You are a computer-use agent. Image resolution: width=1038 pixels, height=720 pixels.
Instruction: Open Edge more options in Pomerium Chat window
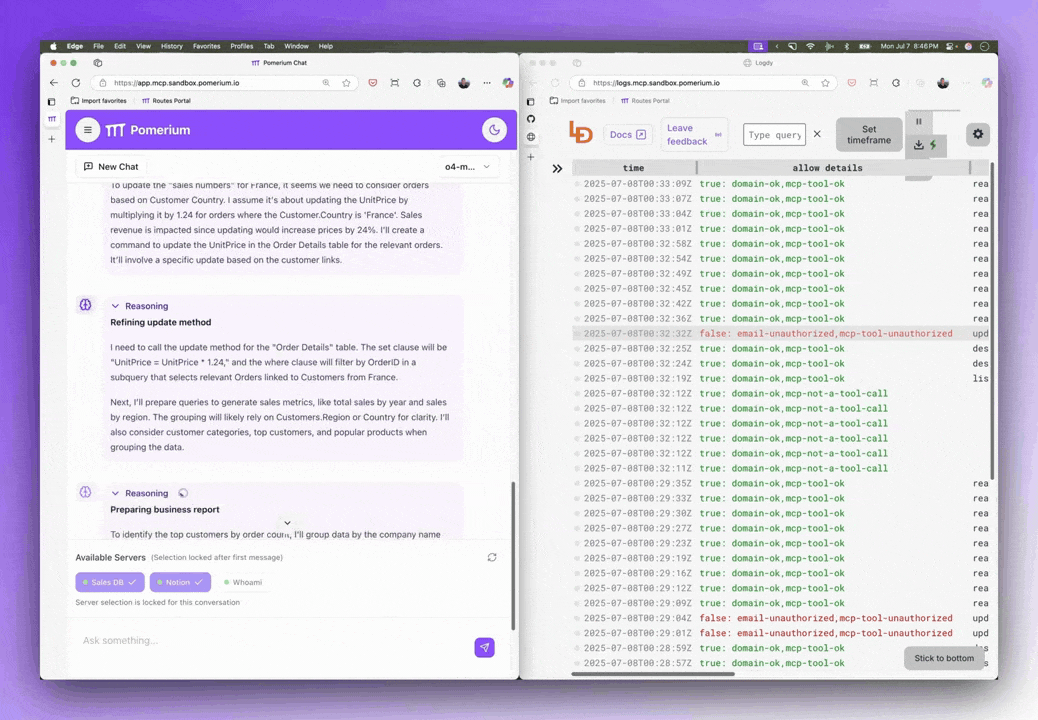pyautogui.click(x=487, y=83)
